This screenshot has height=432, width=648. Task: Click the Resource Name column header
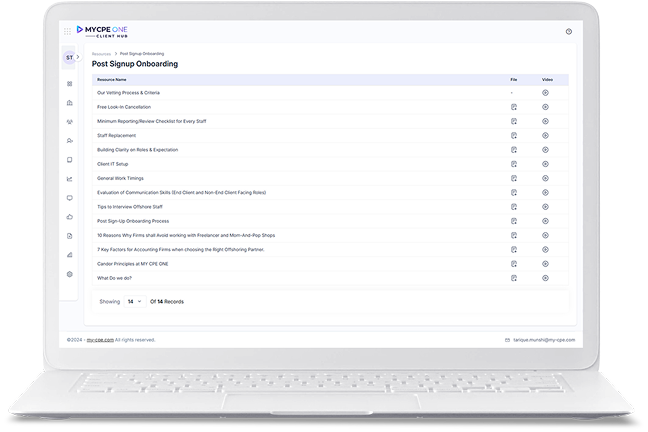point(112,78)
